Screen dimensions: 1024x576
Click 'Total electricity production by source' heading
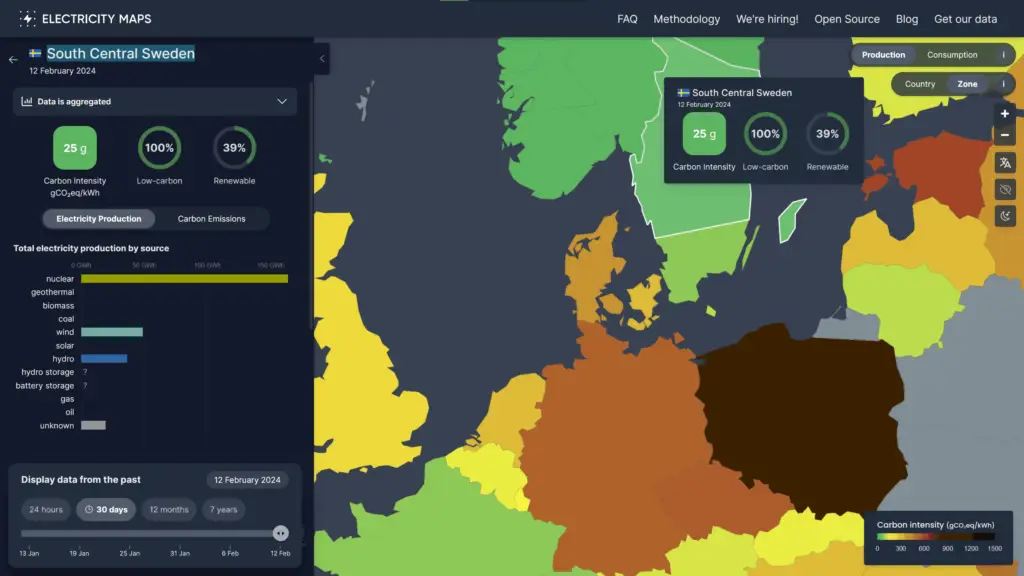coord(91,248)
